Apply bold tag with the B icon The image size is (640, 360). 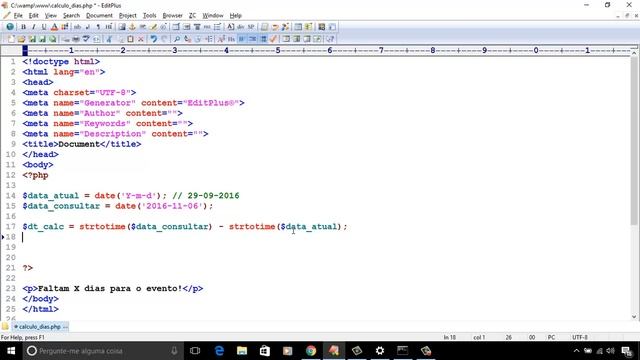(x=23, y=27)
